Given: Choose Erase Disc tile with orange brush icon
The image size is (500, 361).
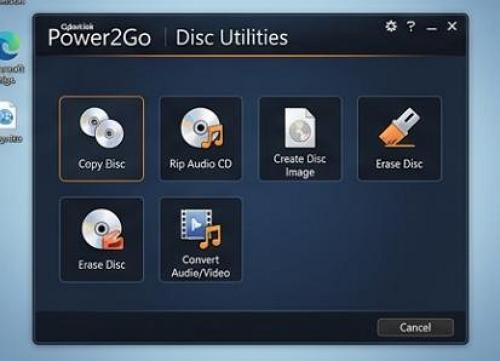Looking at the screenshot, I should [x=399, y=139].
